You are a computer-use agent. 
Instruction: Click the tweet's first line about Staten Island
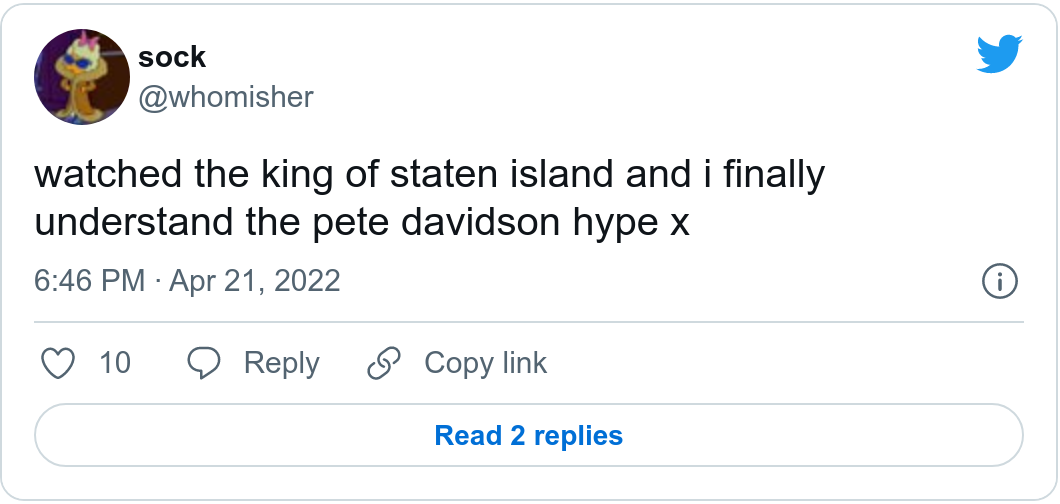(x=430, y=175)
